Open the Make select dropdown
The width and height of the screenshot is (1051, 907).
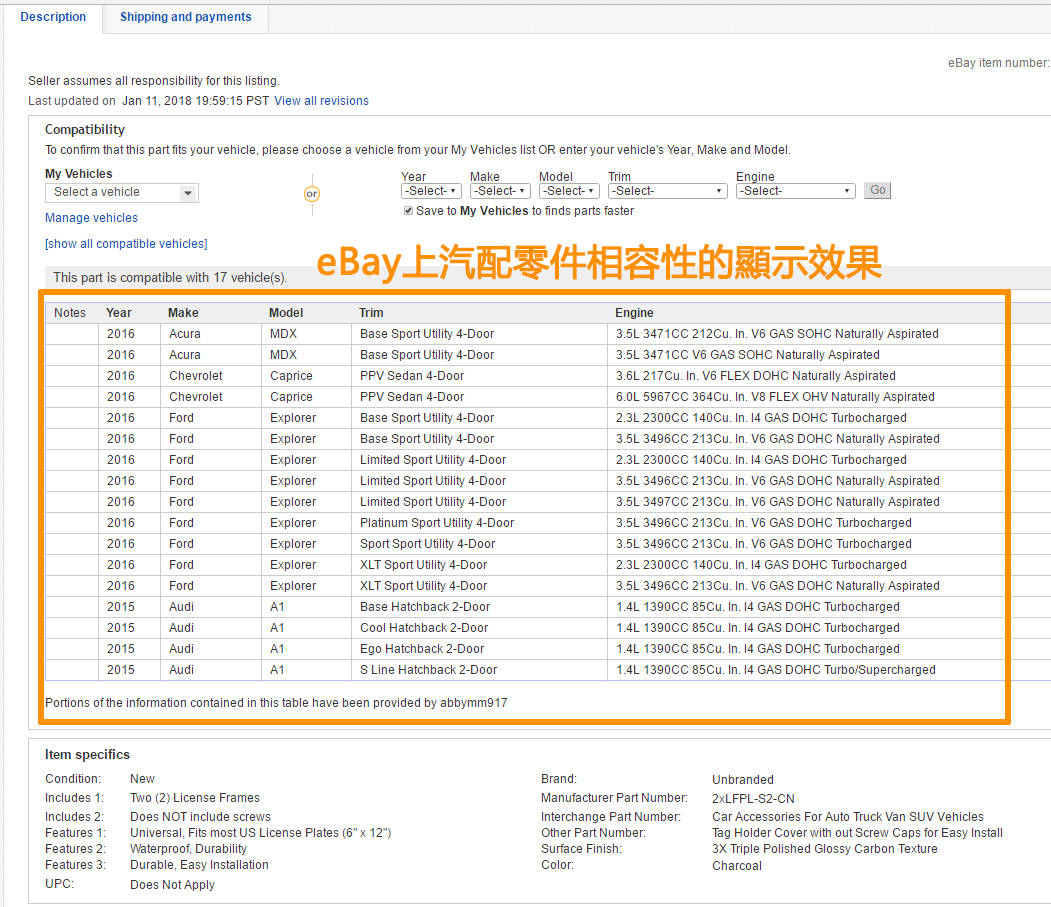[x=500, y=191]
